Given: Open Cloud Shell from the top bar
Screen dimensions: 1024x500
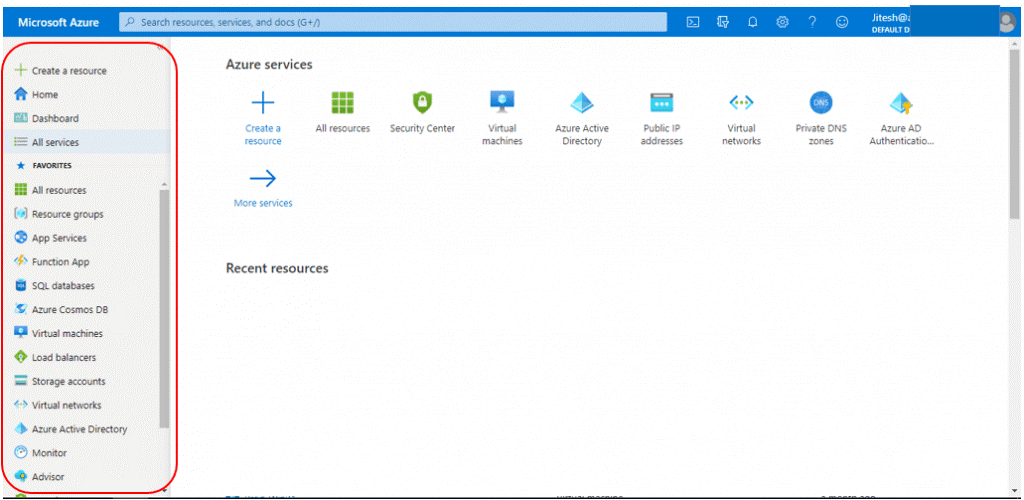Looking at the screenshot, I should pos(693,22).
